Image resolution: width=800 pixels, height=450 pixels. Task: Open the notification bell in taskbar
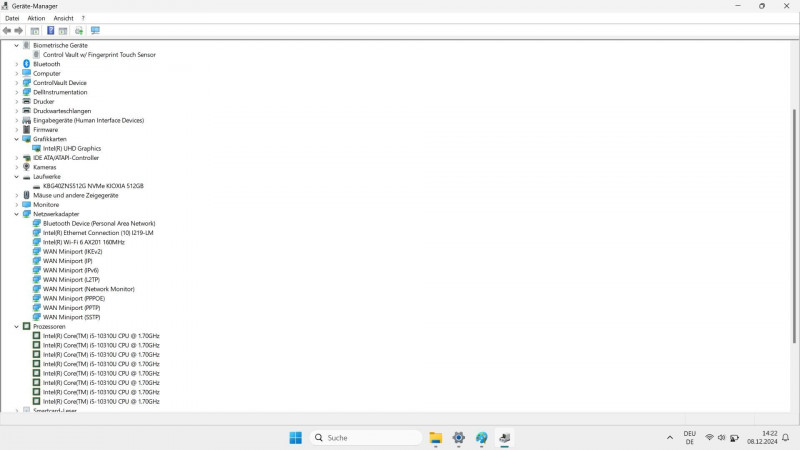786,438
